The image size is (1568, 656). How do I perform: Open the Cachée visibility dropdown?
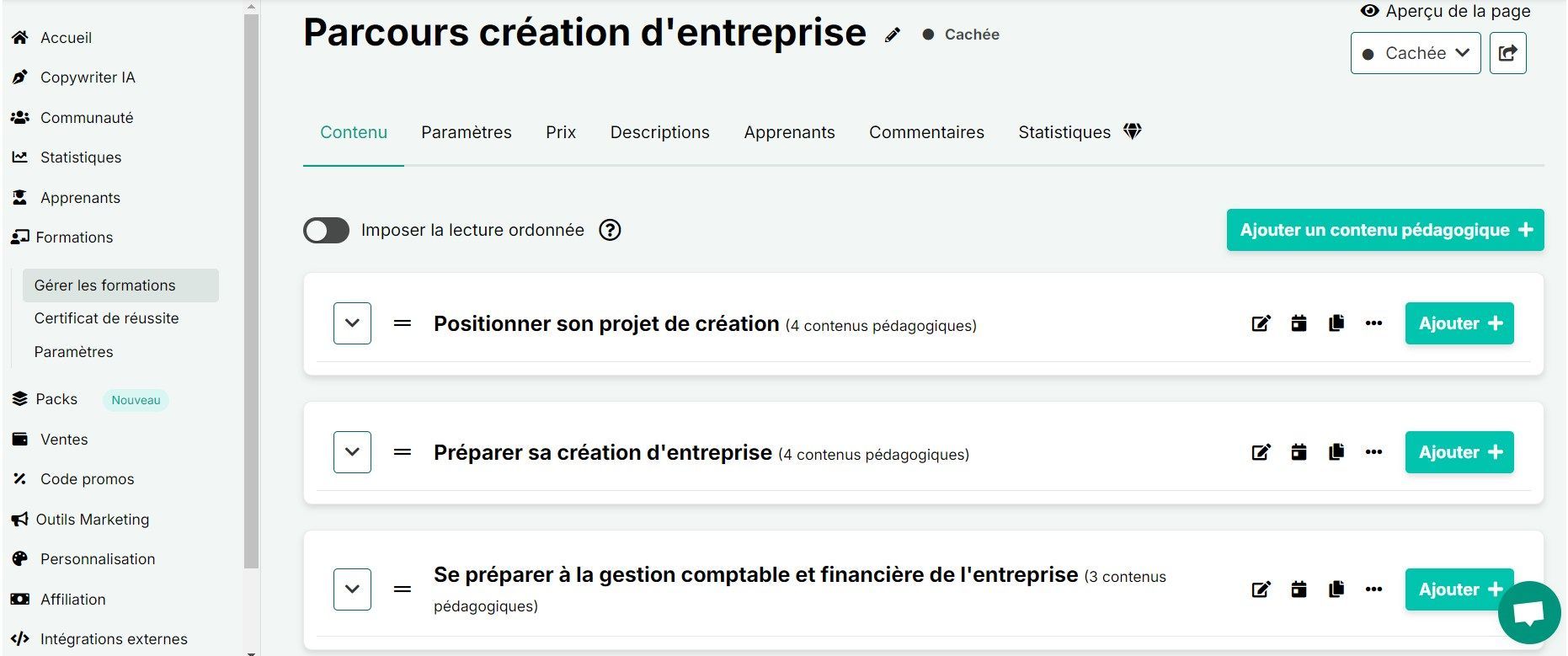[x=1415, y=53]
